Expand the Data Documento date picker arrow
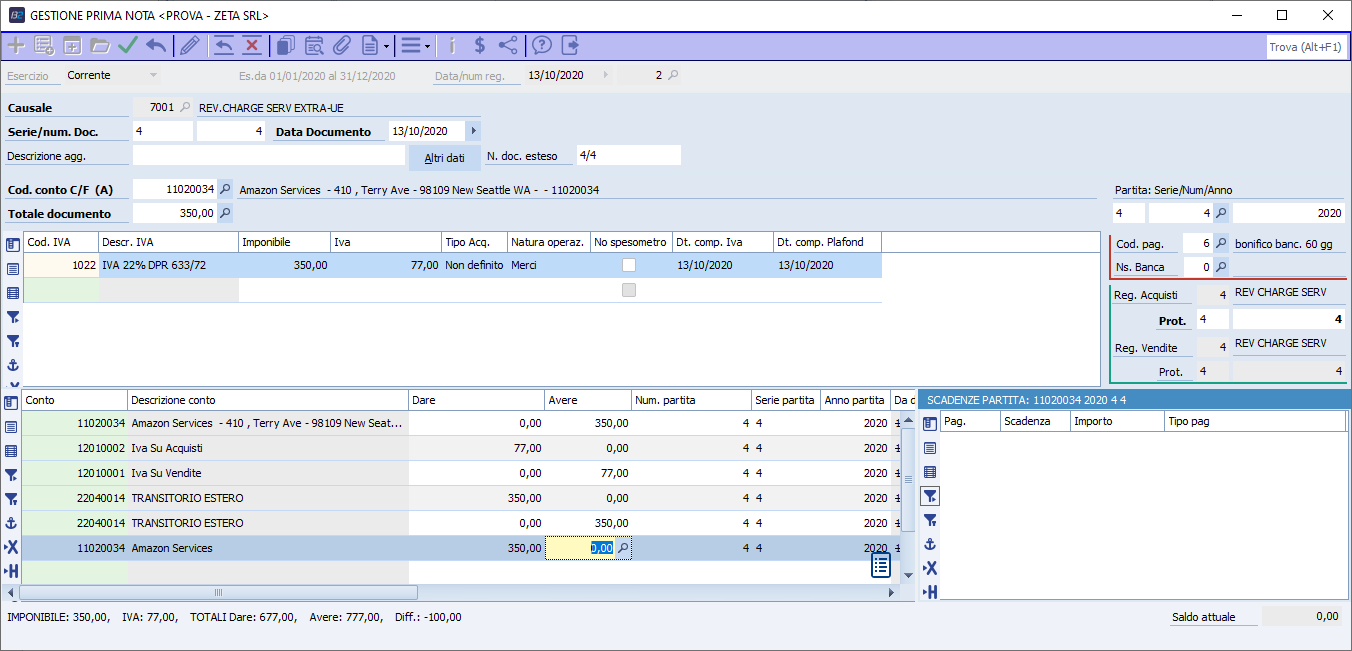The height and width of the screenshot is (651, 1352). (x=473, y=131)
